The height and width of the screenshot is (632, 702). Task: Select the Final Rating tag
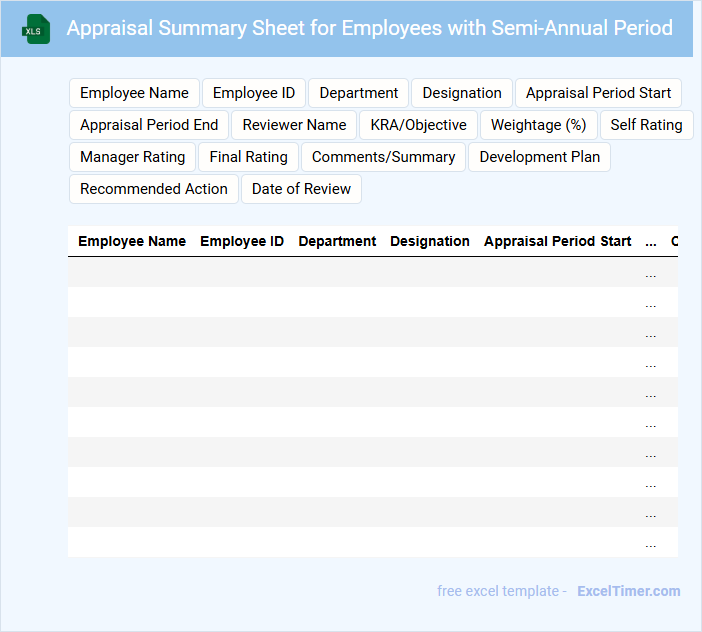248,157
